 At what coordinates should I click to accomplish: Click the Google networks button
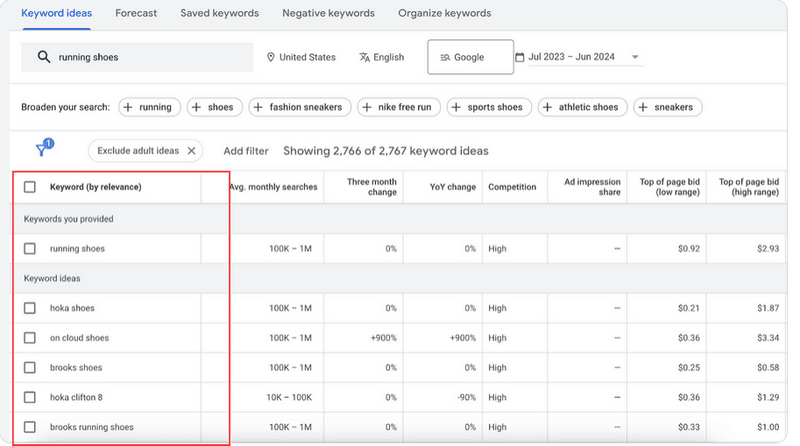tap(470, 57)
